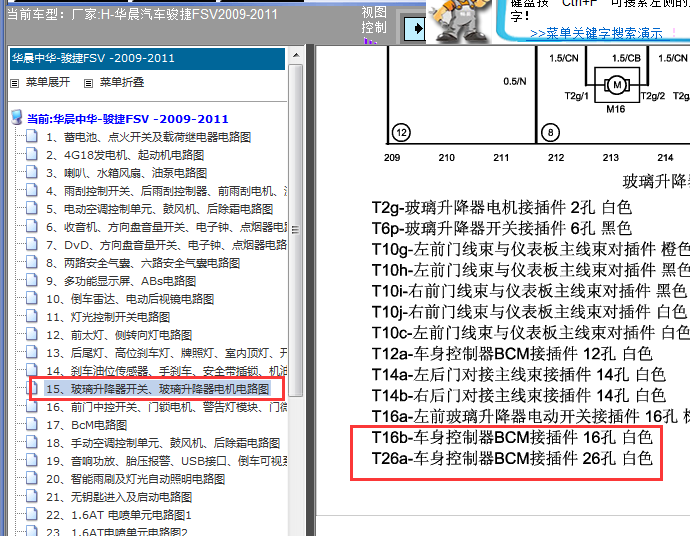The image size is (690, 536).
Task: Select 15、玻璃升降器开关、玻璃升降器电机电路图
Action: [157, 389]
